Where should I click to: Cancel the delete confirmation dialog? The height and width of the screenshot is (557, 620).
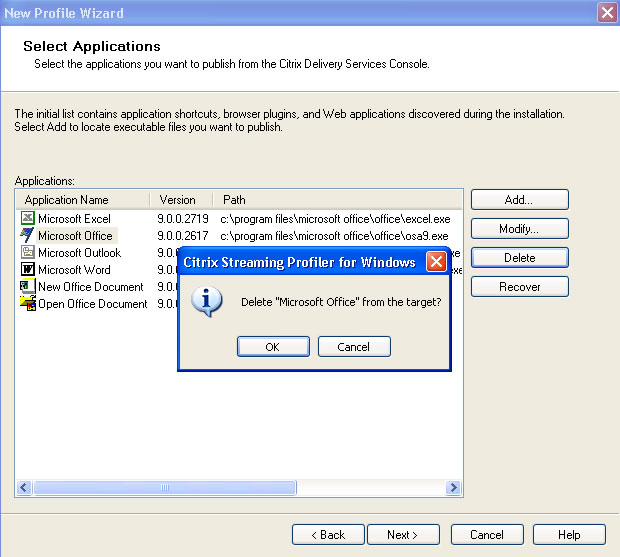click(x=354, y=347)
